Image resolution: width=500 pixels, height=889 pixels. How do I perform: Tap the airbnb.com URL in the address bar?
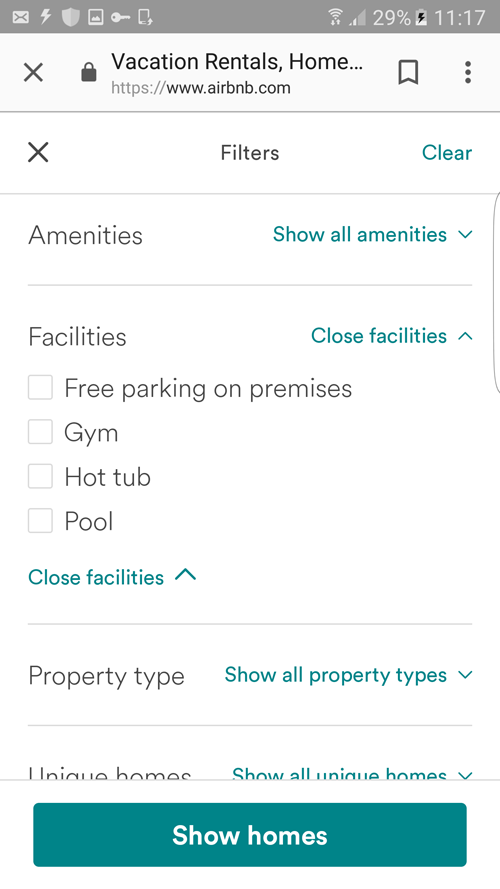201,88
